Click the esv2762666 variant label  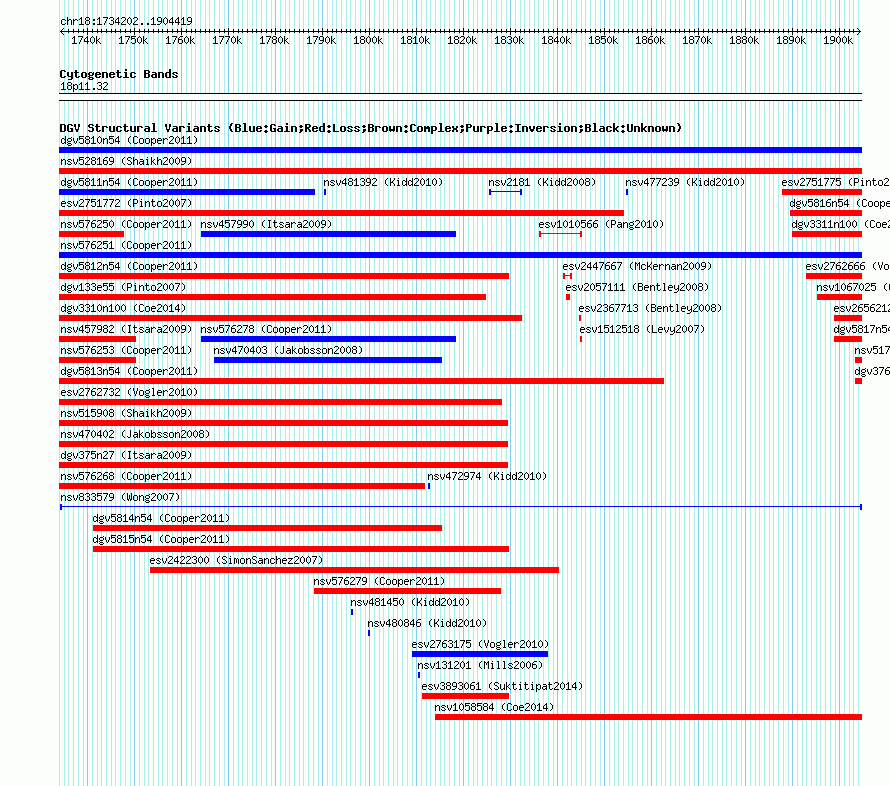pos(847,266)
